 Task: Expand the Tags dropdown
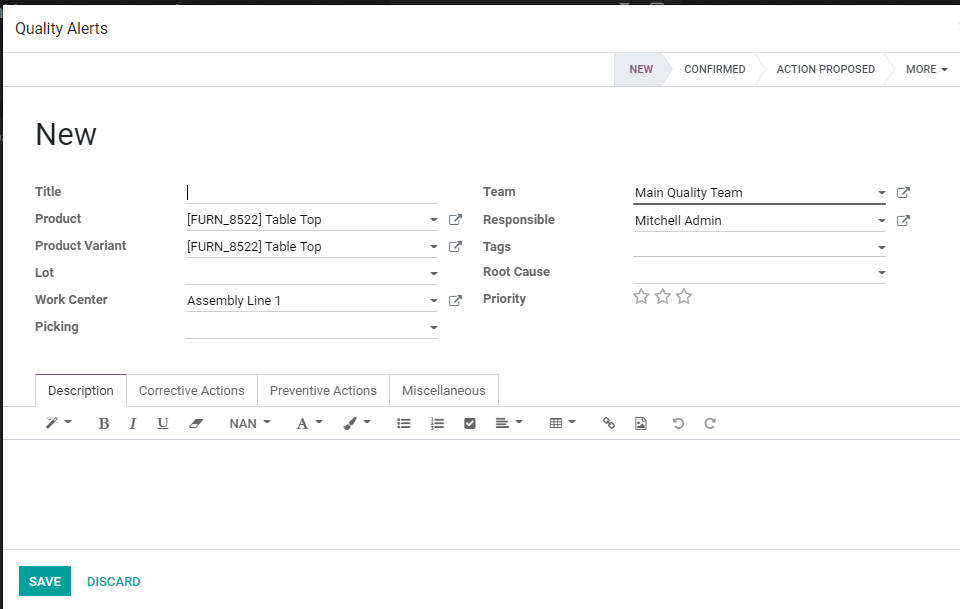point(882,247)
